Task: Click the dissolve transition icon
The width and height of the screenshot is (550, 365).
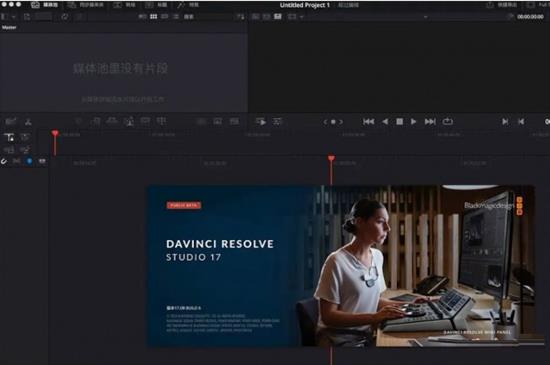Action: click(217, 122)
